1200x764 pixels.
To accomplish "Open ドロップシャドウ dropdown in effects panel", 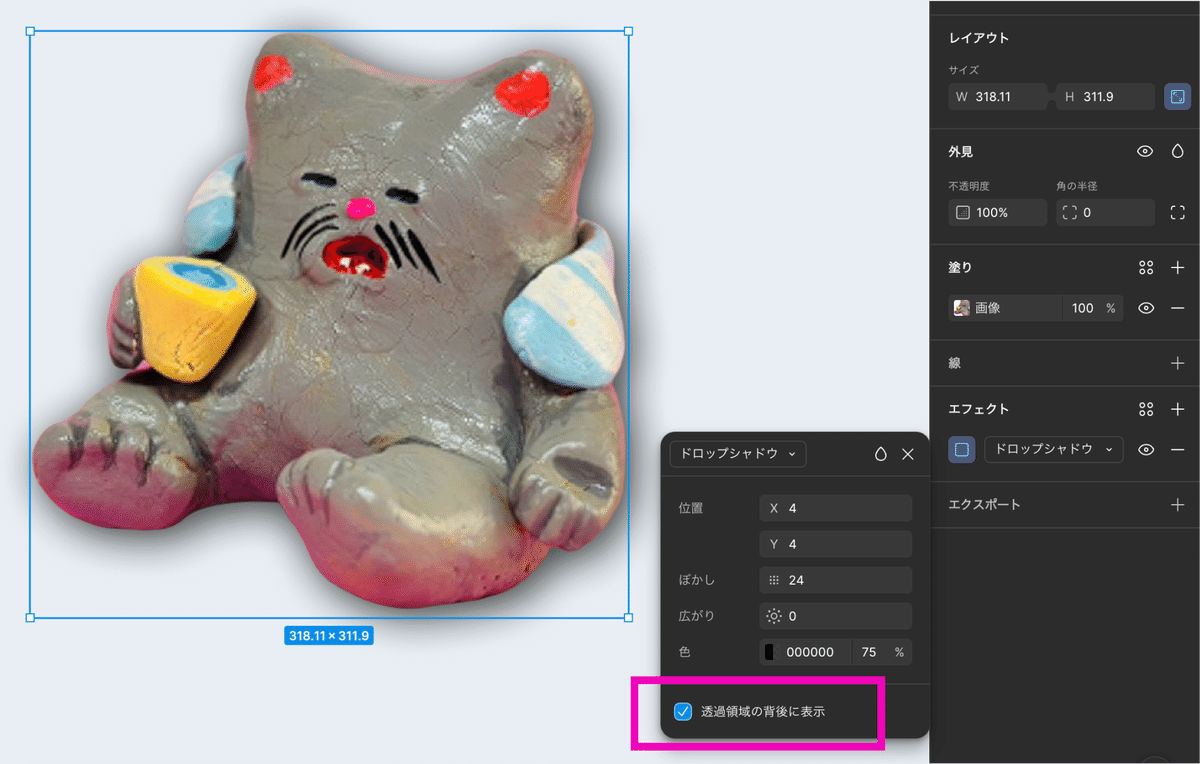I will pyautogui.click(x=1054, y=450).
